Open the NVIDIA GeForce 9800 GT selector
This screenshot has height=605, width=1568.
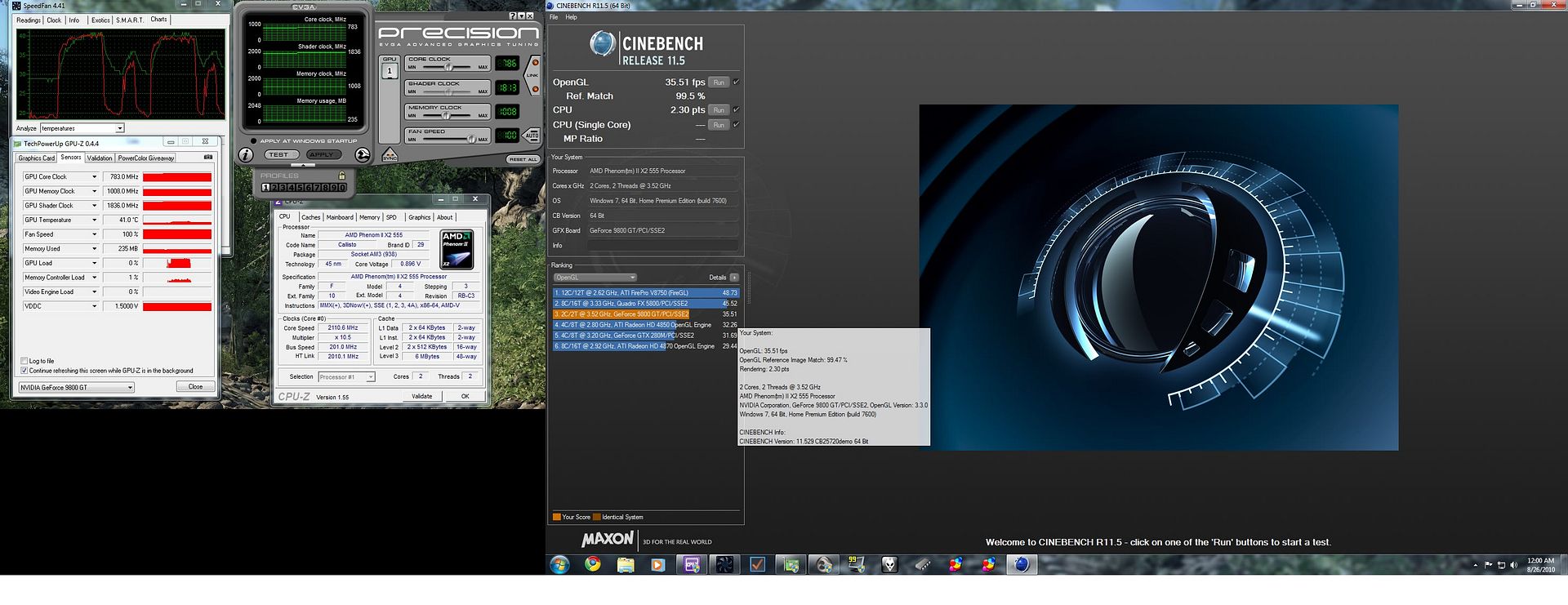pyautogui.click(x=76, y=387)
